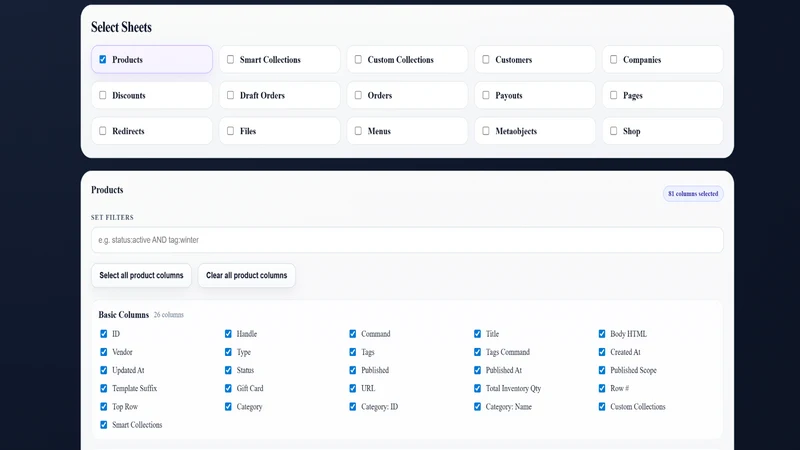Select the Smart Collections sheet card
This screenshot has height=450, width=800.
pyautogui.click(x=280, y=59)
